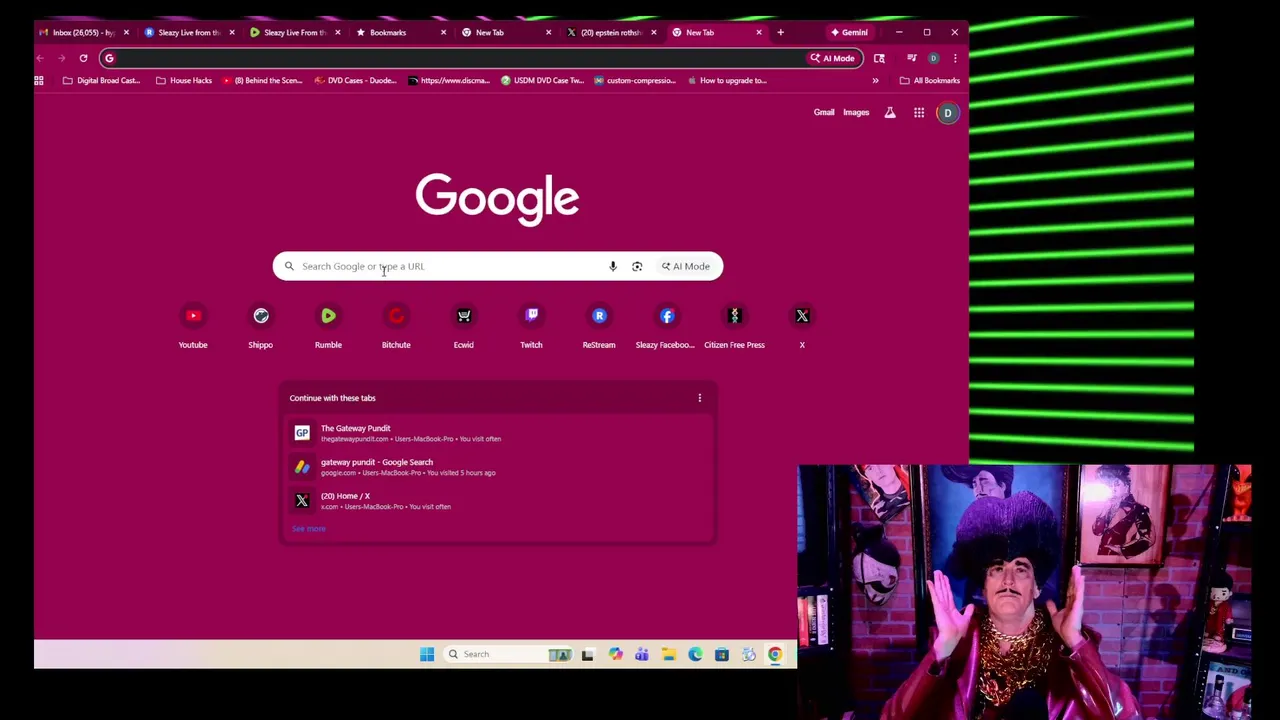Switch to the epstein rothschild X tab
The width and height of the screenshot is (1280, 720).
pos(610,32)
